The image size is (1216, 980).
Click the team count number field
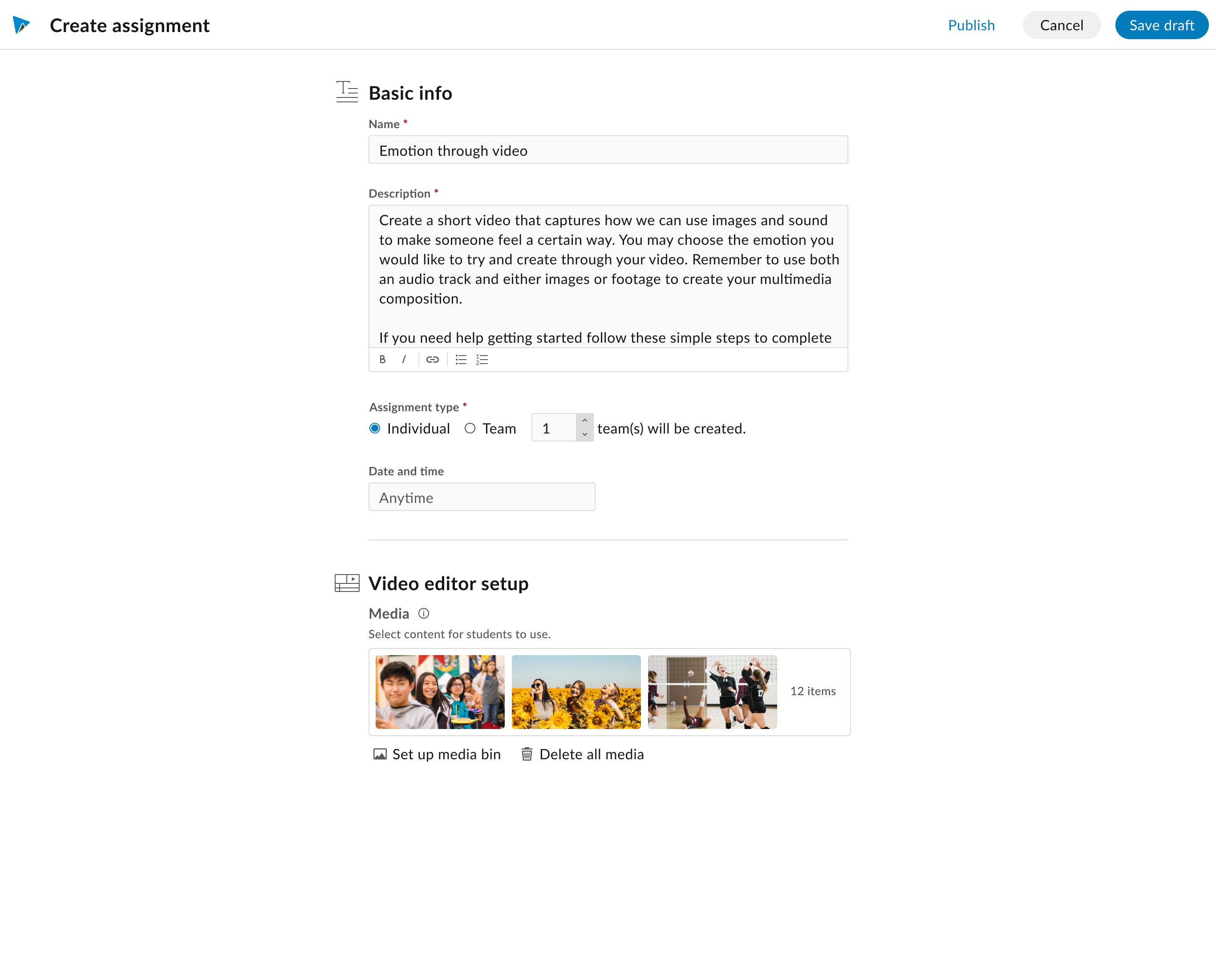[x=554, y=428]
